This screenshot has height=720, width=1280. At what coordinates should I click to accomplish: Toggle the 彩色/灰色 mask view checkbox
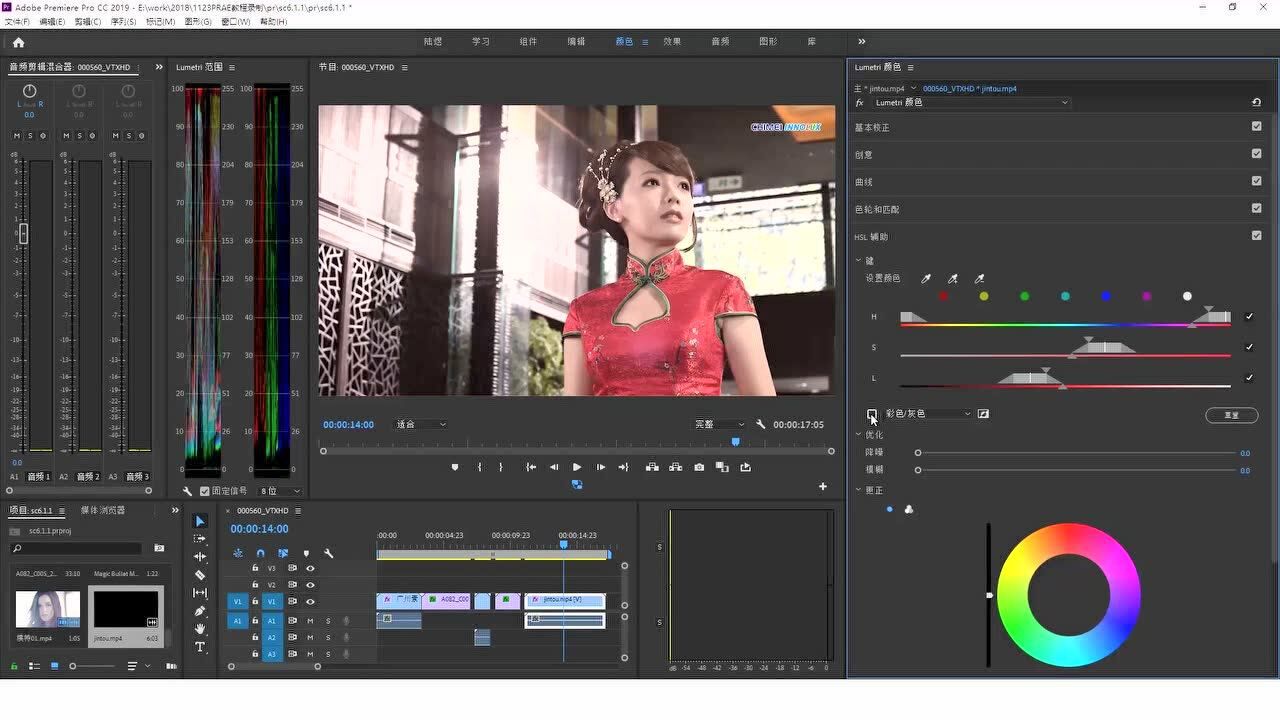pyautogui.click(x=872, y=413)
